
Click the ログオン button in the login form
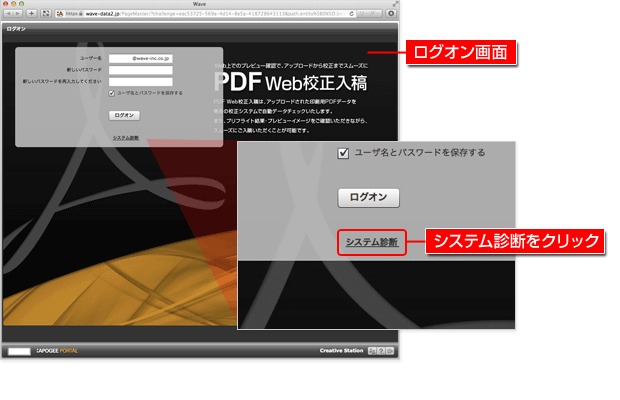[125, 115]
